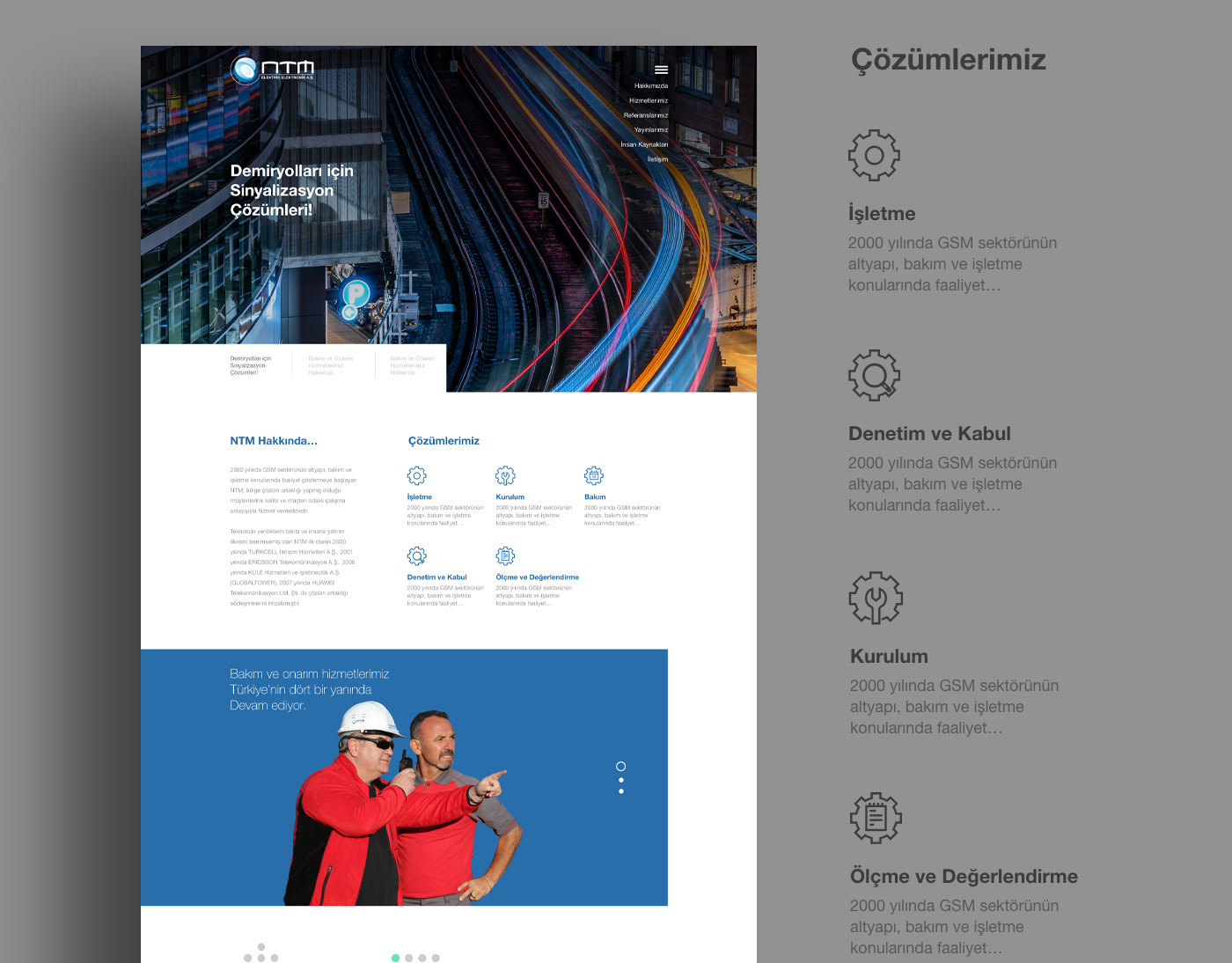Viewport: 1232px width, 963px height.
Task: Open the Hakkımızda menu item
Action: tap(651, 86)
